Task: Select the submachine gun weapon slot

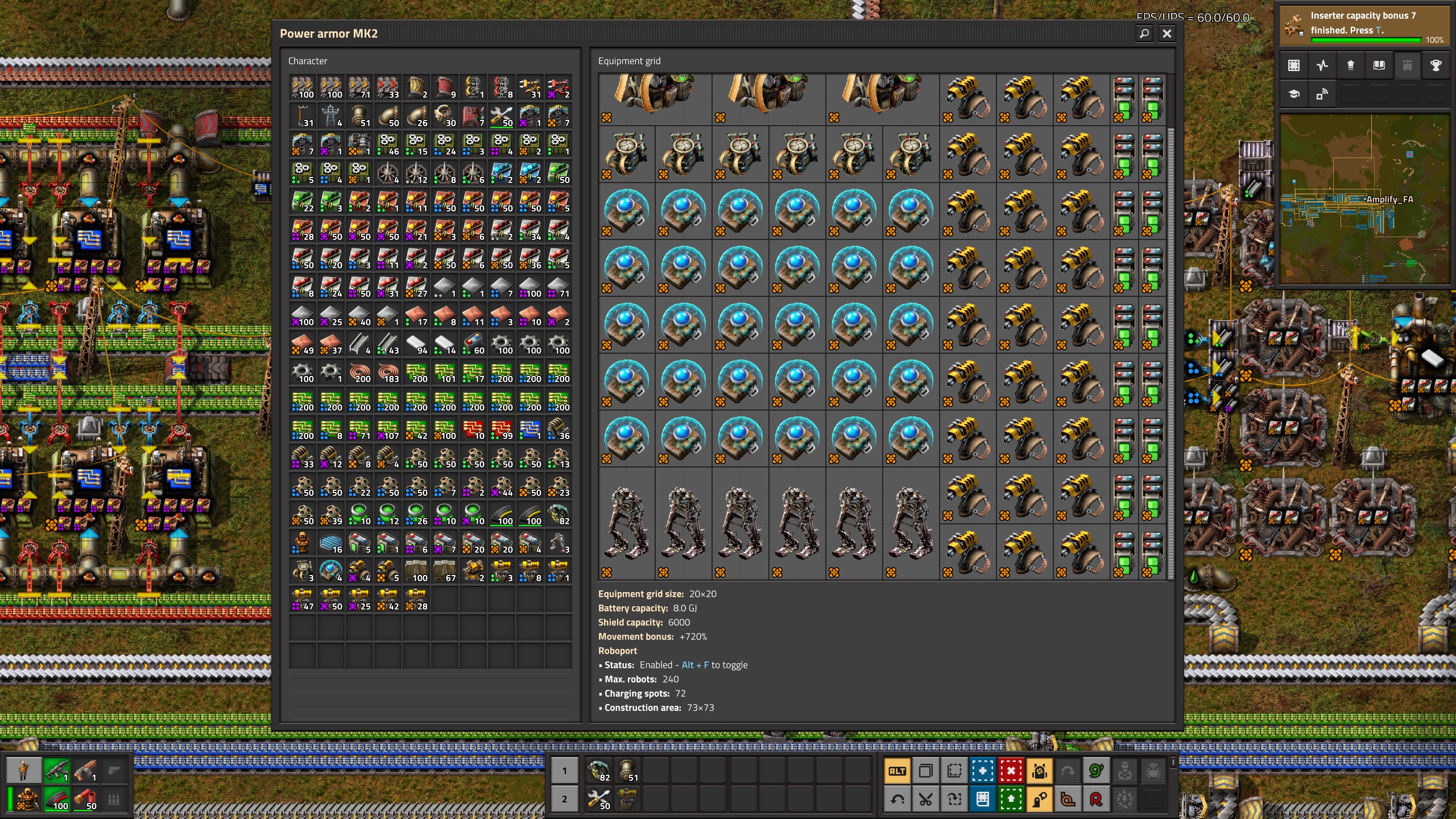Action: pyautogui.click(x=57, y=771)
